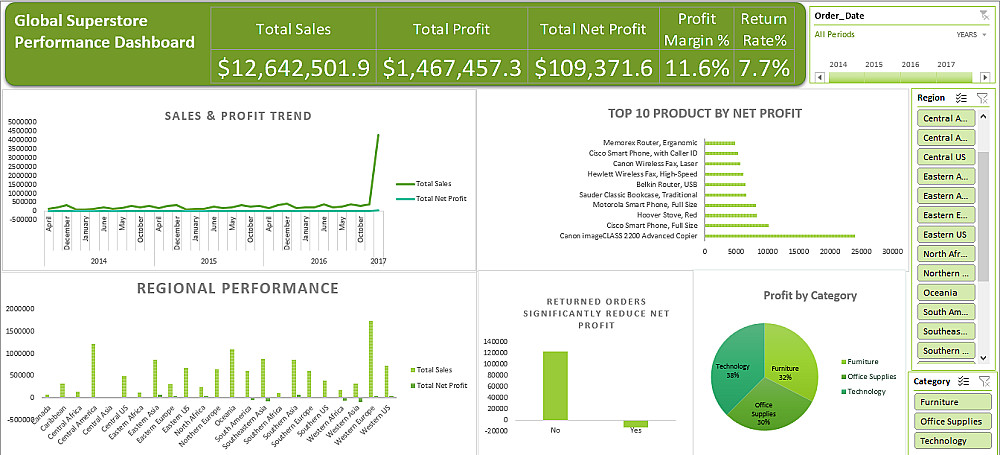
Task: Filter by Southeas... region slicer item
Action: click(x=946, y=331)
